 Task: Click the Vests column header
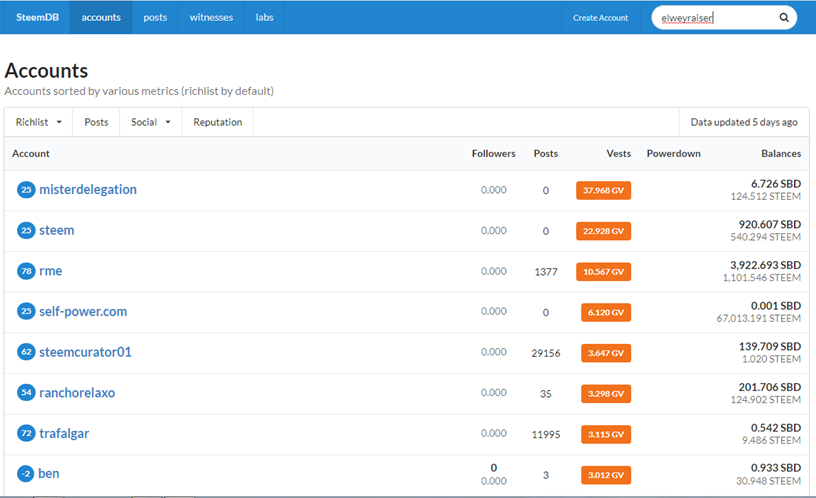618,154
